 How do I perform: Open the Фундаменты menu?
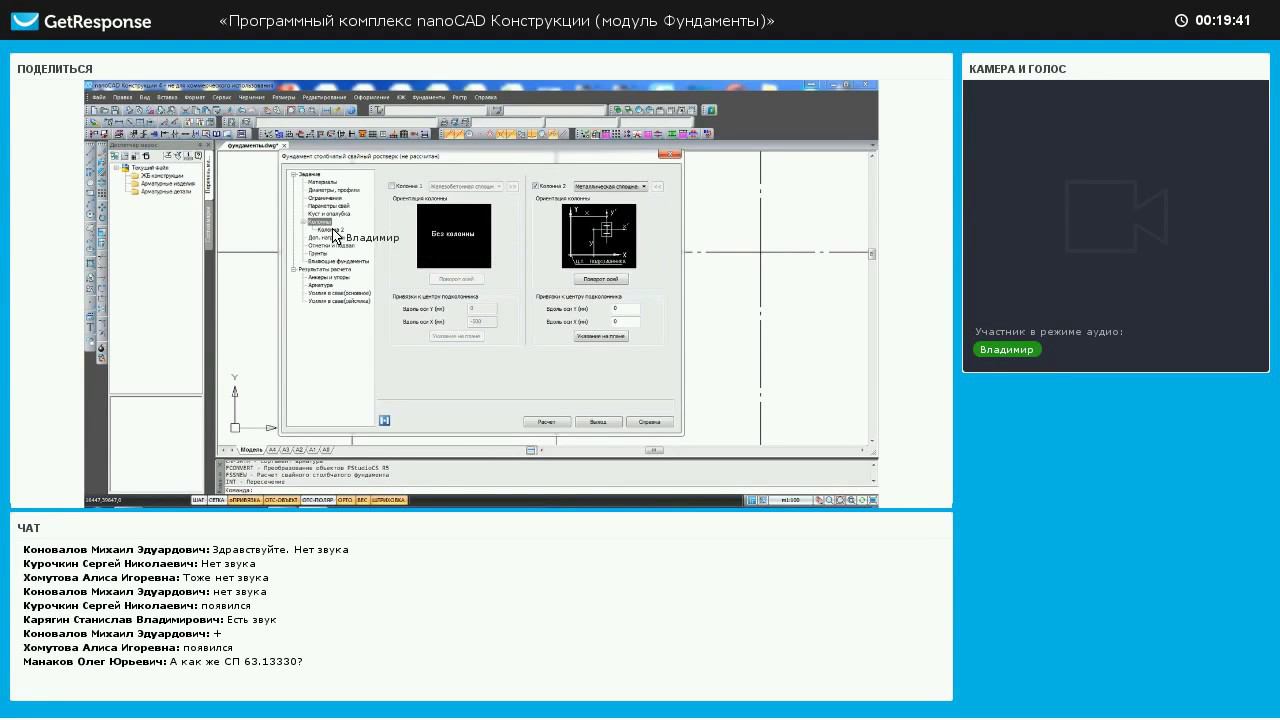[429, 97]
